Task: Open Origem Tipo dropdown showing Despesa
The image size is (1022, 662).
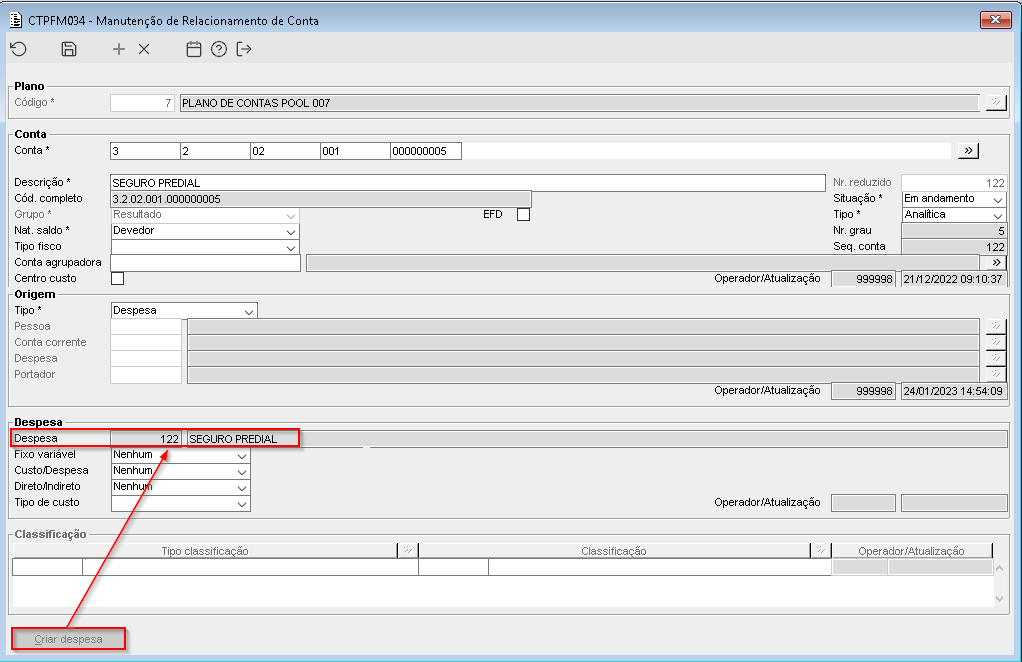Action: point(184,310)
